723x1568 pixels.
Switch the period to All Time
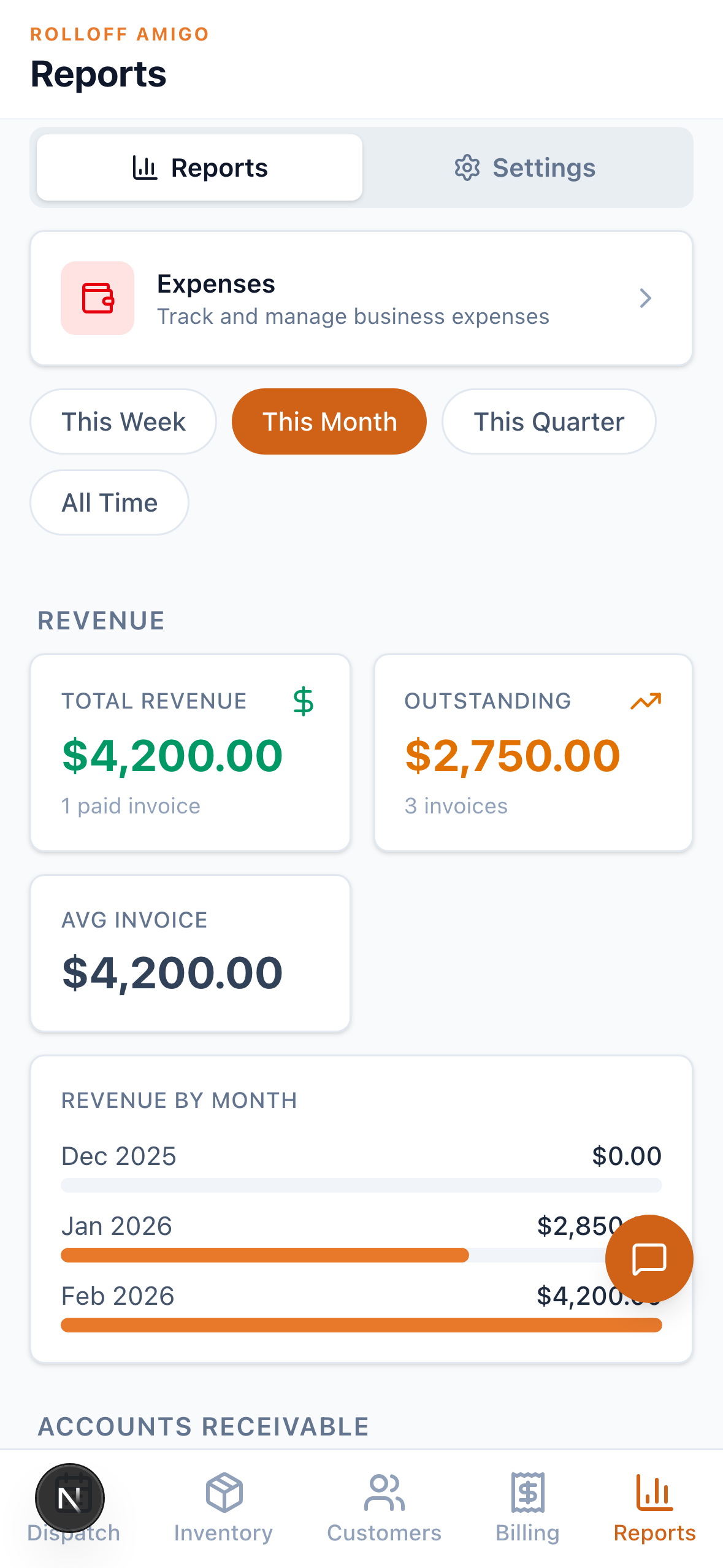pyautogui.click(x=110, y=502)
